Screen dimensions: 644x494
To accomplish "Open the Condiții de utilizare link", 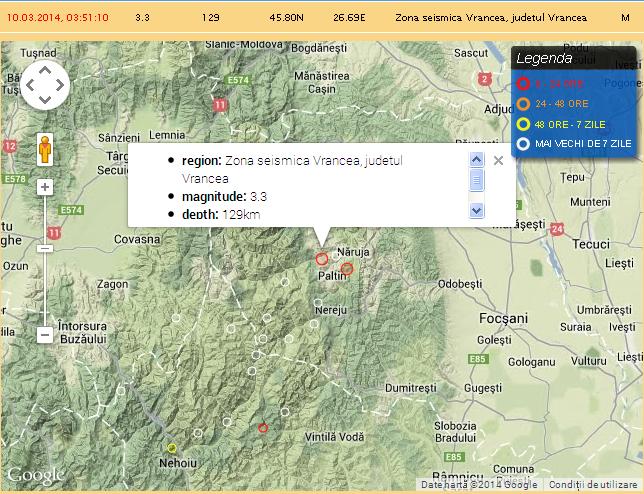I will pos(592,485).
